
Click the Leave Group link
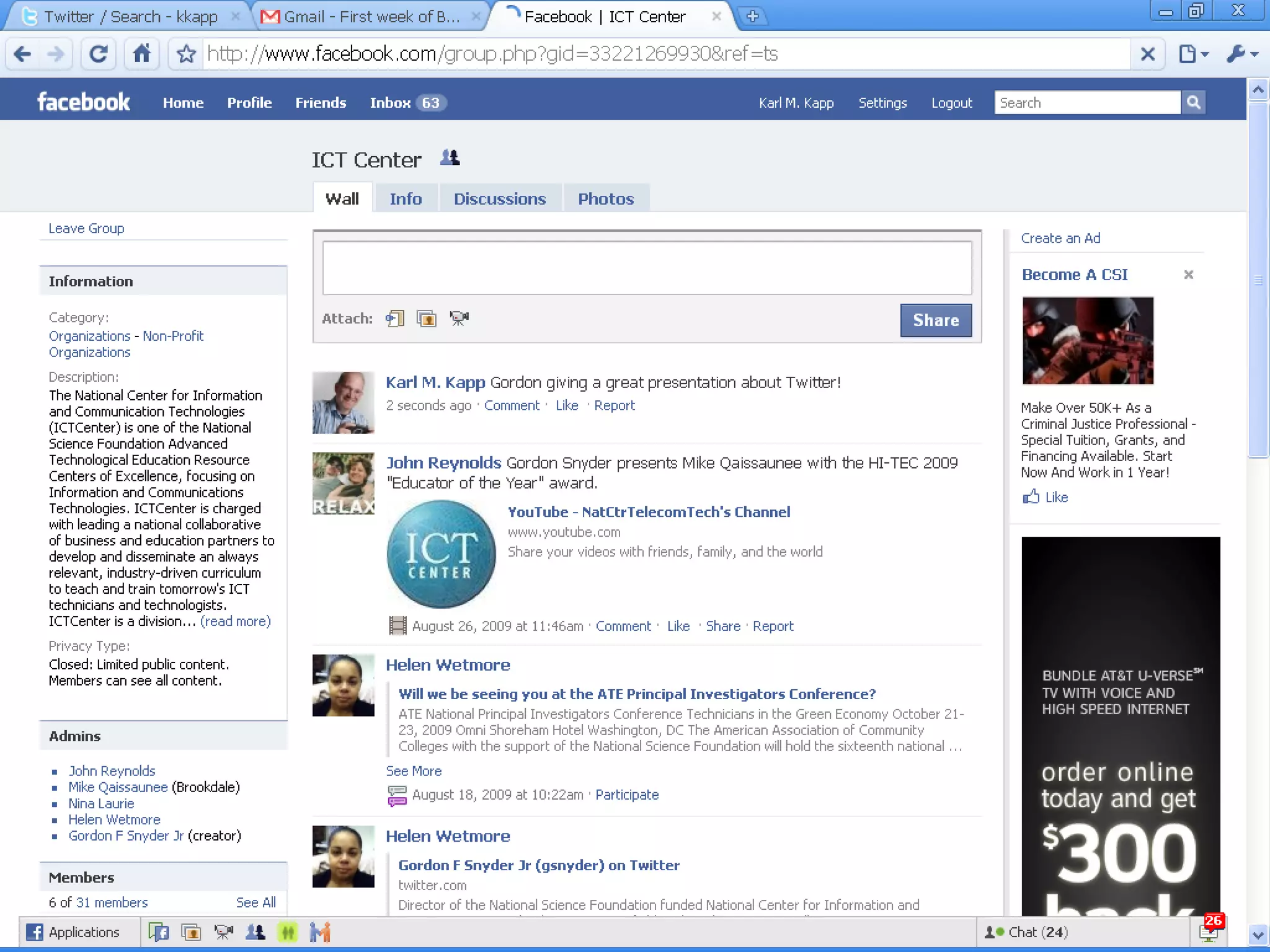pos(86,228)
